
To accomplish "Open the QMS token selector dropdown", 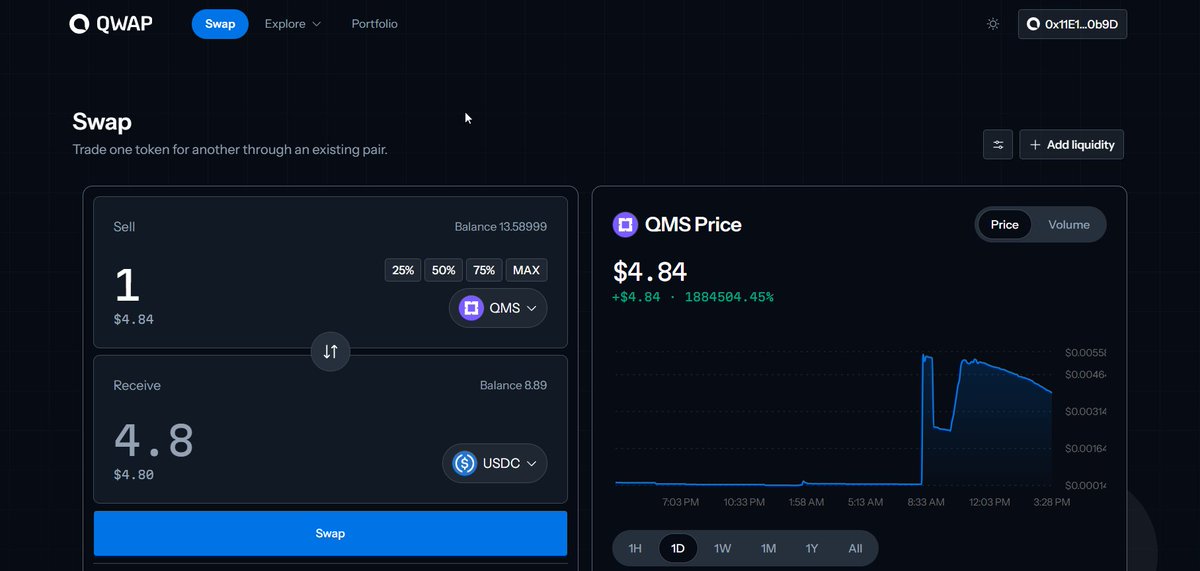I will pos(498,308).
